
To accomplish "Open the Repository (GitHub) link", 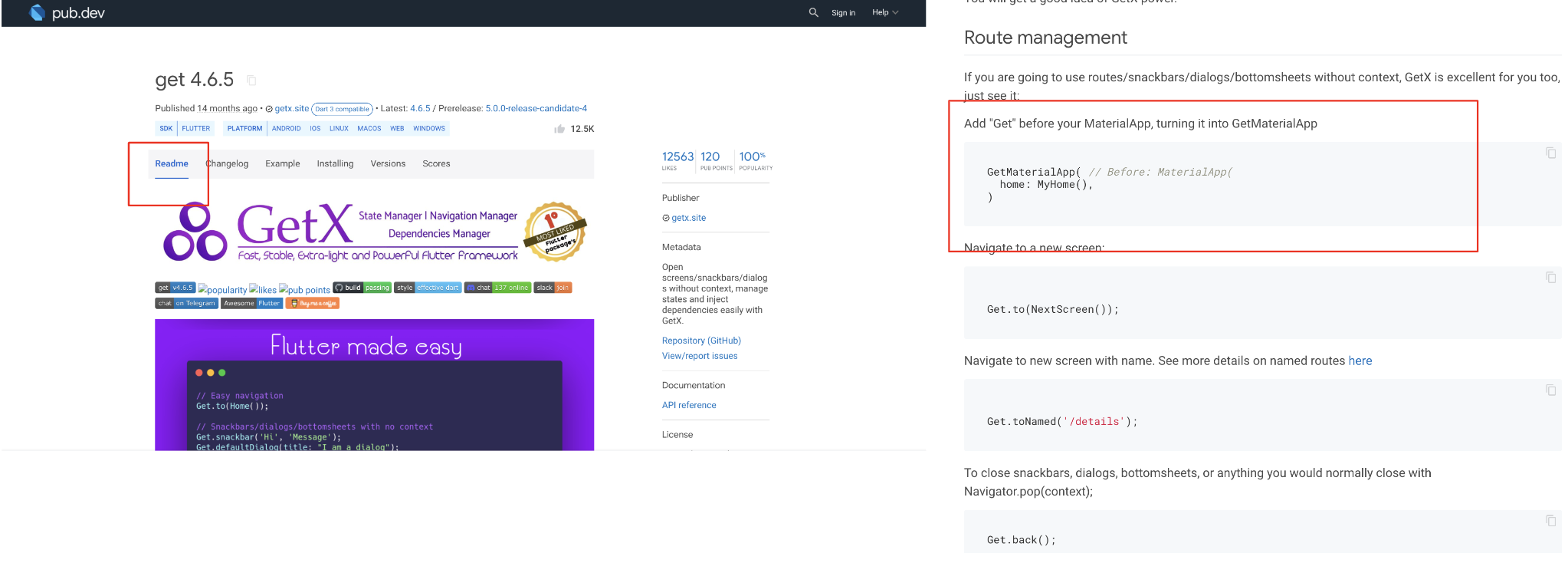I will coord(701,341).
